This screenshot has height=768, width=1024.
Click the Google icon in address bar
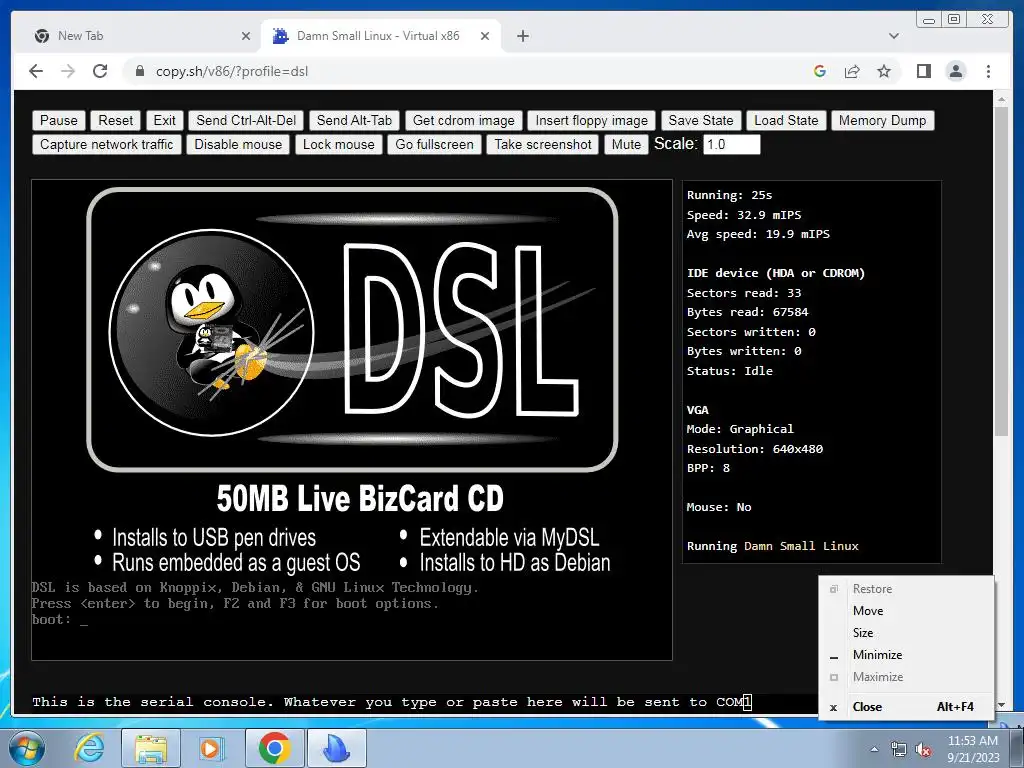point(820,71)
